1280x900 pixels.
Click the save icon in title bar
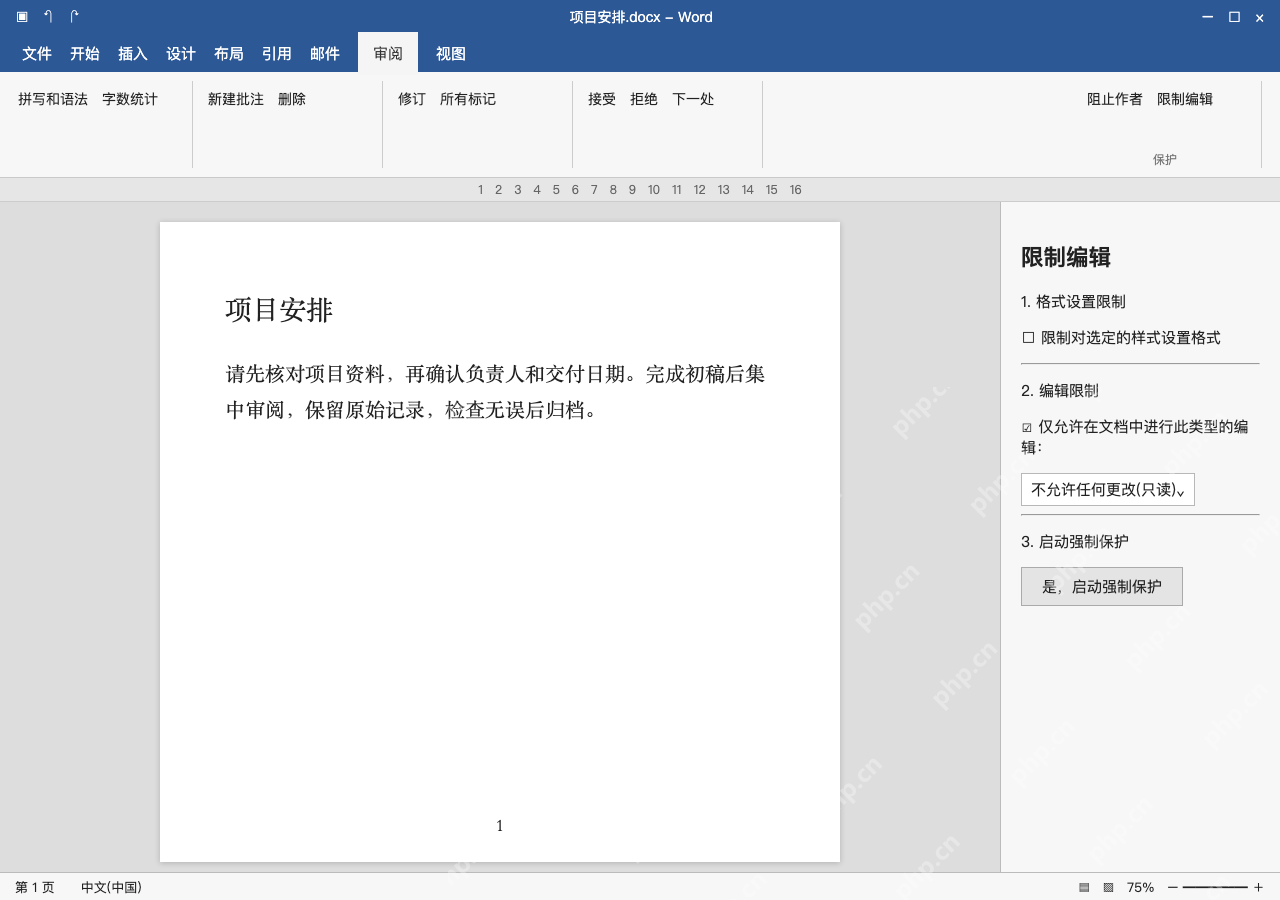point(22,17)
